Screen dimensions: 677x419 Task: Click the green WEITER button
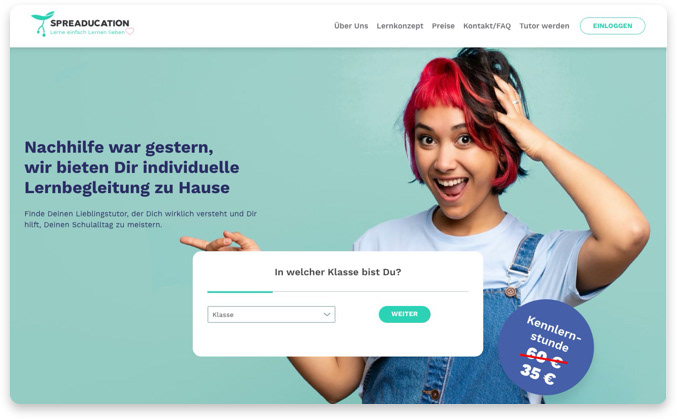pos(405,314)
